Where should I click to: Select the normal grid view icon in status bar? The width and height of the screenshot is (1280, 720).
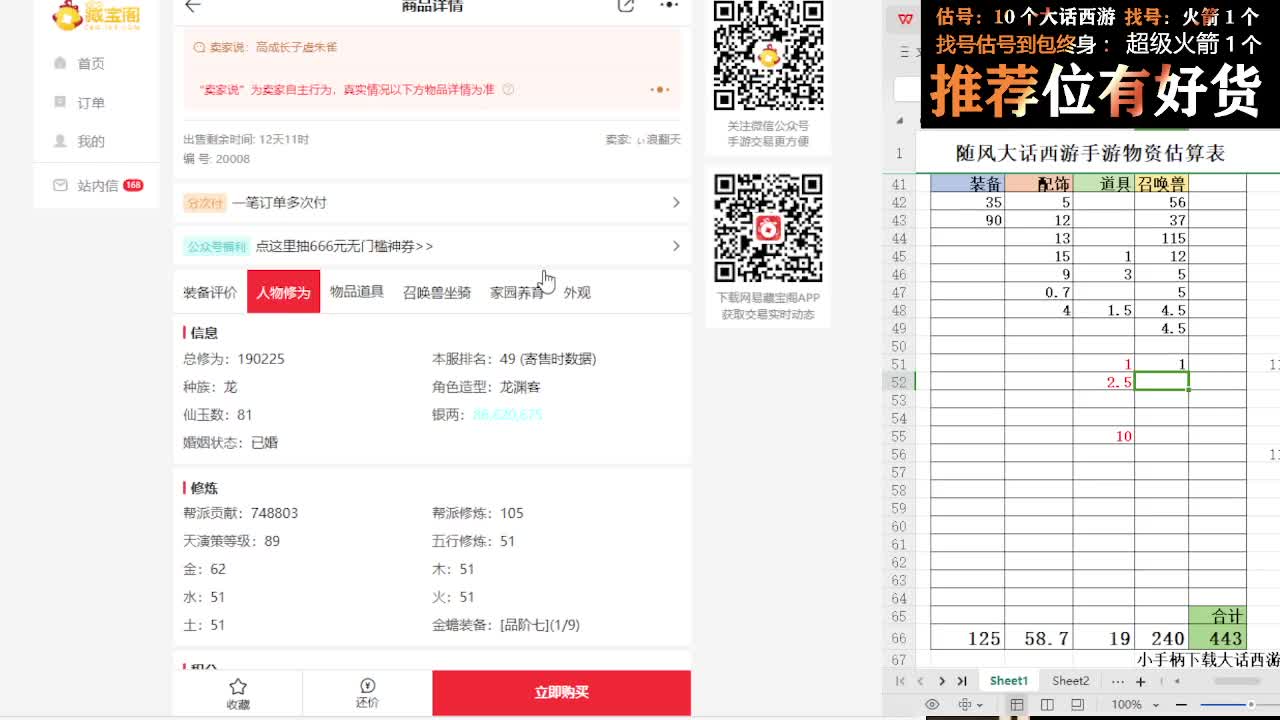pyautogui.click(x=1017, y=704)
